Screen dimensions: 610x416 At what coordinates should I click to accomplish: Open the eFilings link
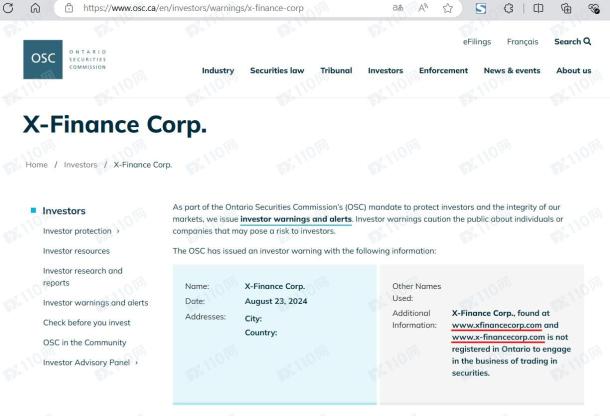477,42
